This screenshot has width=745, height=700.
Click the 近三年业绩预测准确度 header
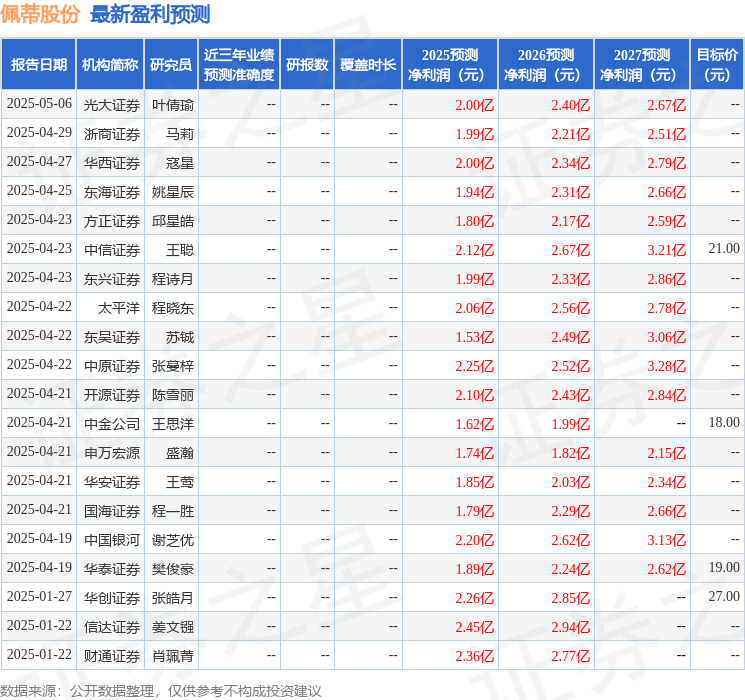tap(239, 65)
